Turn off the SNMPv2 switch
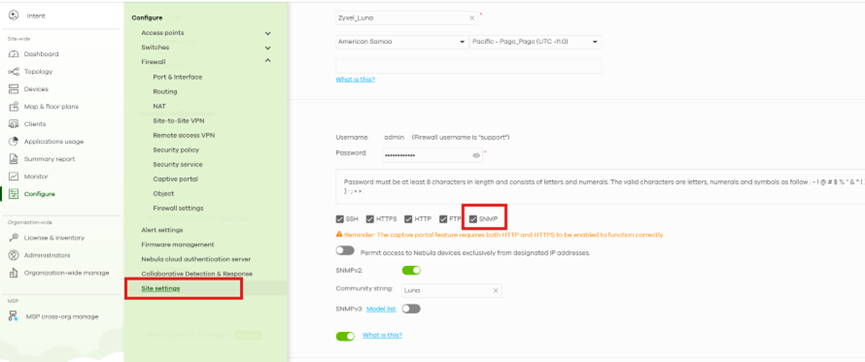Screen dimensions: 865x362 click(x=411, y=270)
